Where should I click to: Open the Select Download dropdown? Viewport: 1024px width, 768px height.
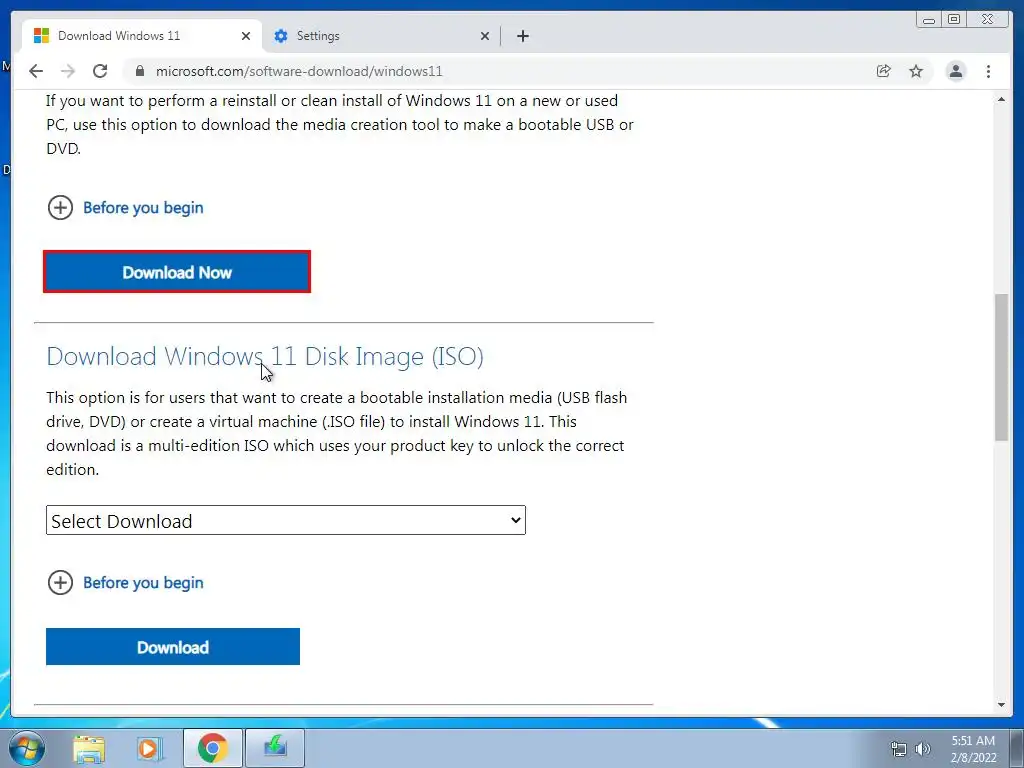286,520
